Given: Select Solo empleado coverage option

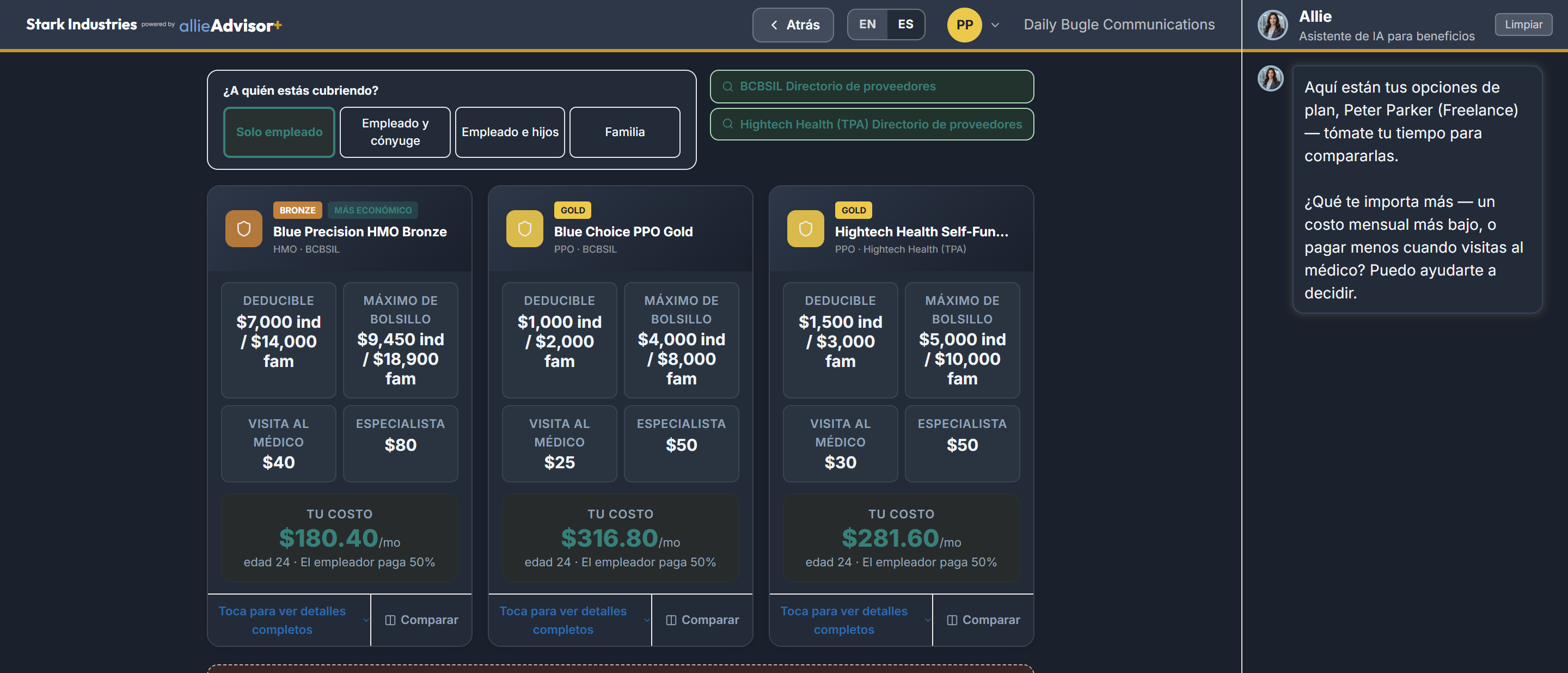Looking at the screenshot, I should pos(279,132).
